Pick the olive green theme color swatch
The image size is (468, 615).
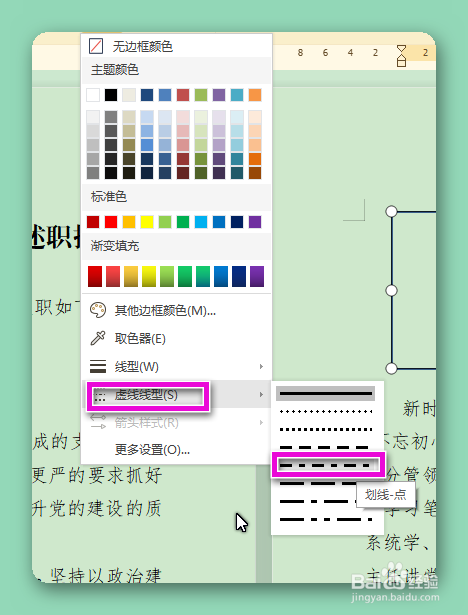[201, 95]
